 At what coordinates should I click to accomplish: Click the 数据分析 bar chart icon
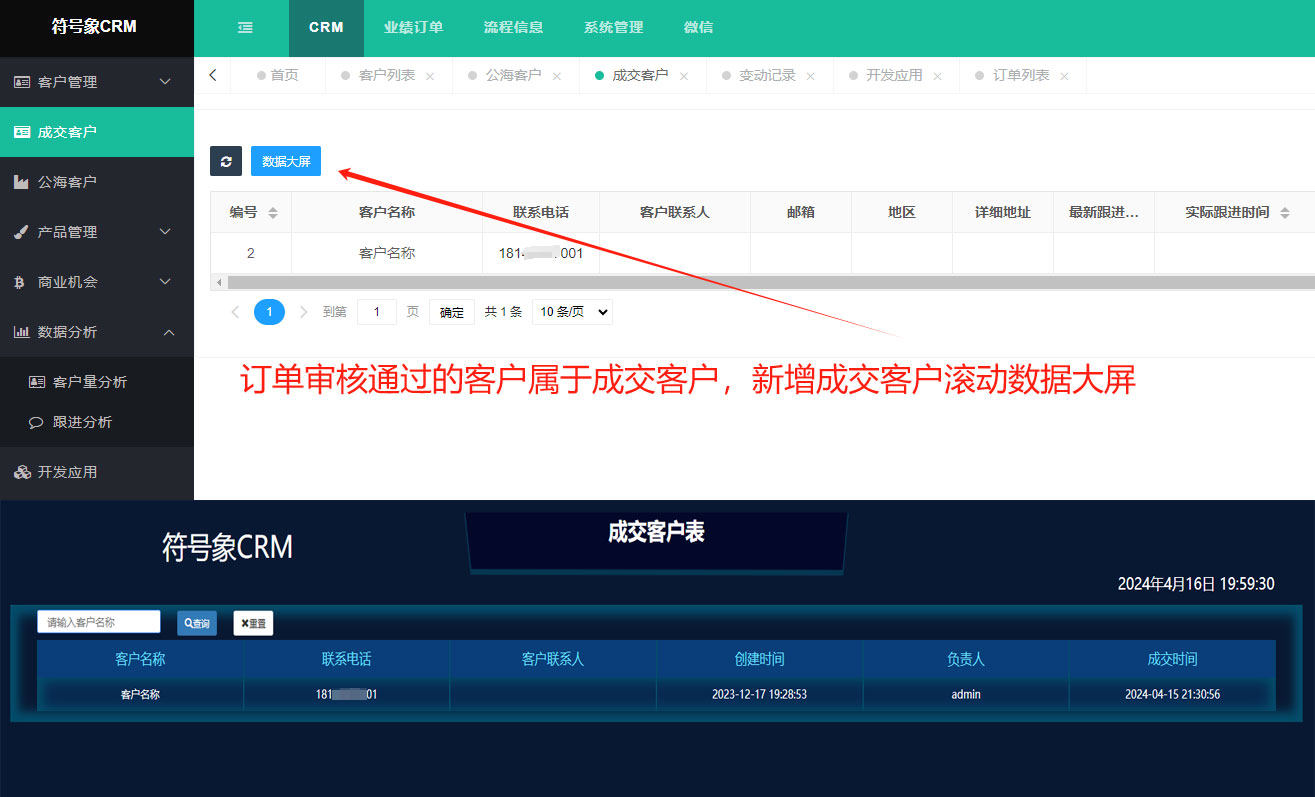pyautogui.click(x=22, y=332)
